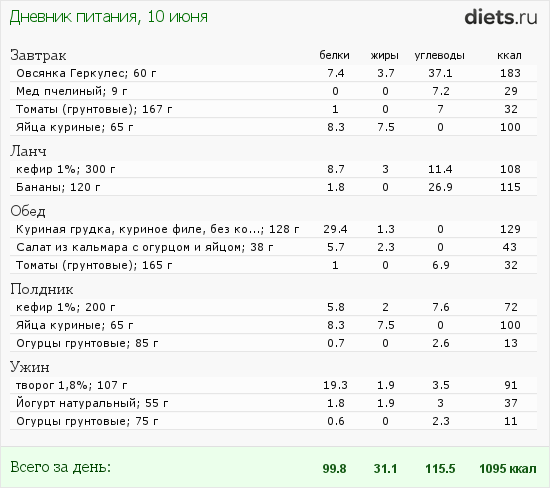Select the Йогурт натуральный; 55 г row
Screen dimensions: 550x488
(x=273, y=403)
